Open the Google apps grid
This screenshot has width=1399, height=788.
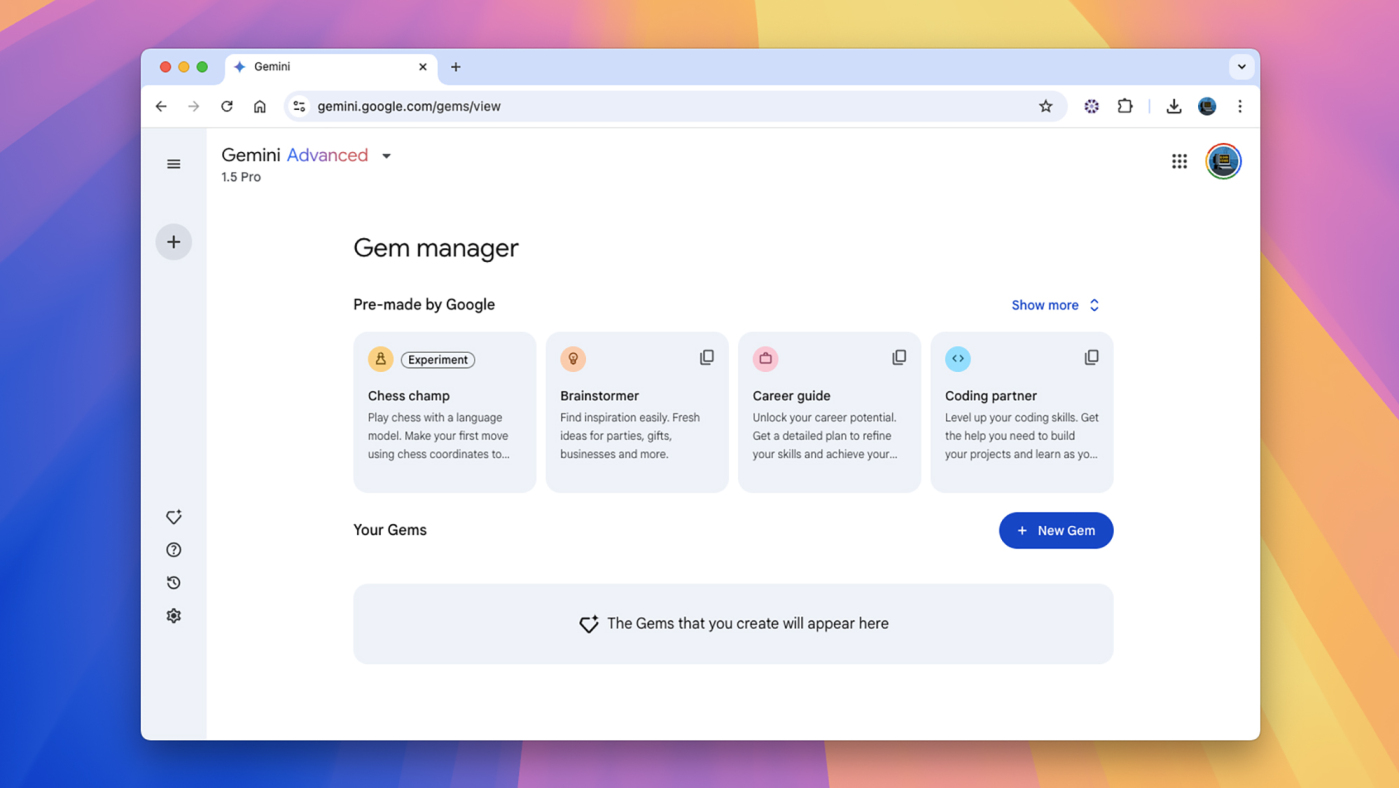[x=1179, y=161]
